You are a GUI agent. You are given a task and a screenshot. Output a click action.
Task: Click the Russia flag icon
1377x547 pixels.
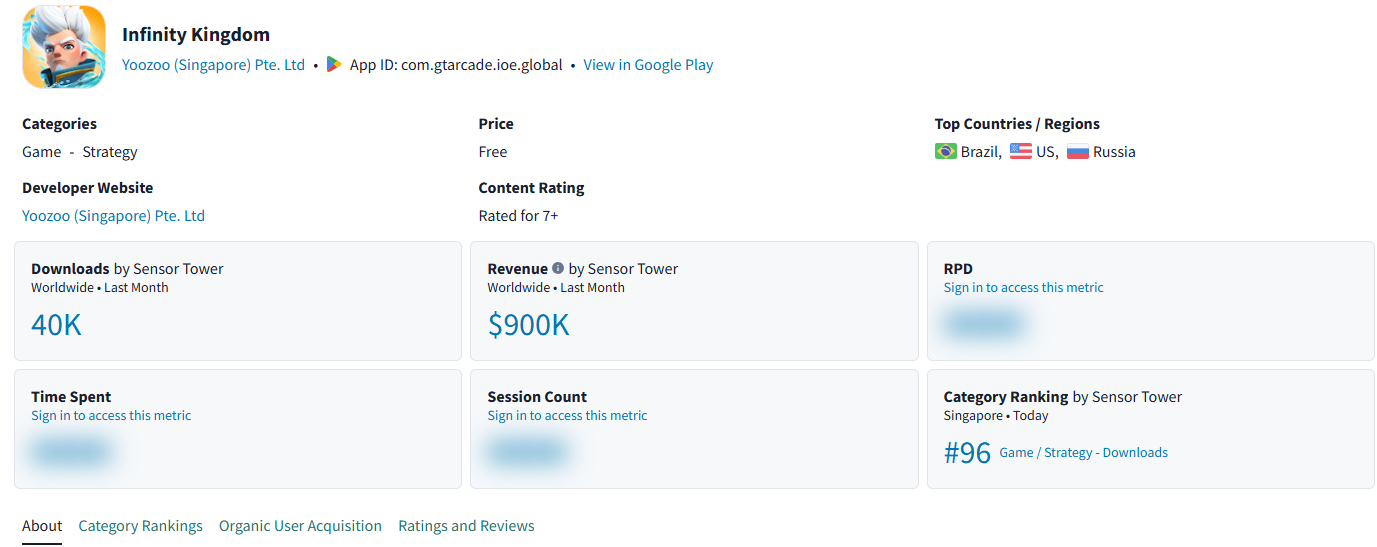coord(1077,152)
